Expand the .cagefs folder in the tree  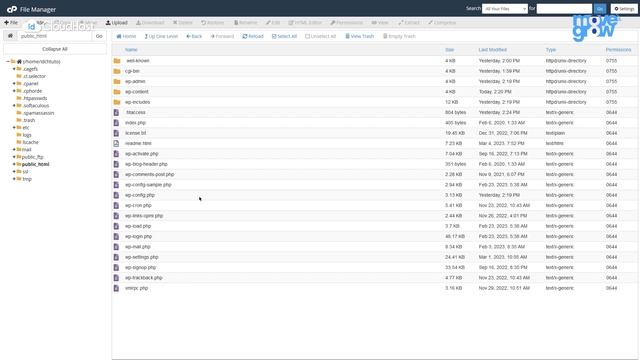14,69
